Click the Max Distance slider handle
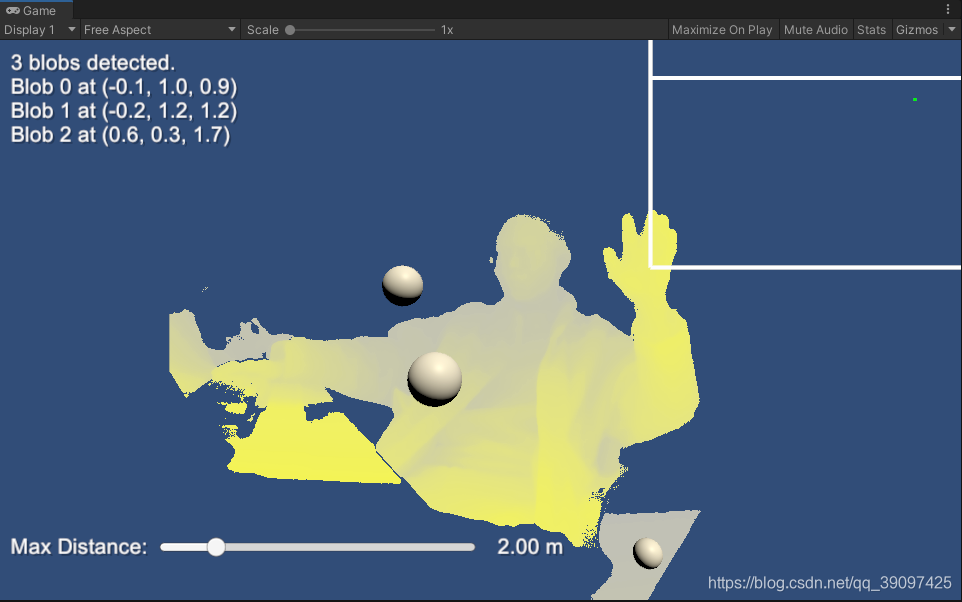The height and width of the screenshot is (602, 962). point(216,547)
